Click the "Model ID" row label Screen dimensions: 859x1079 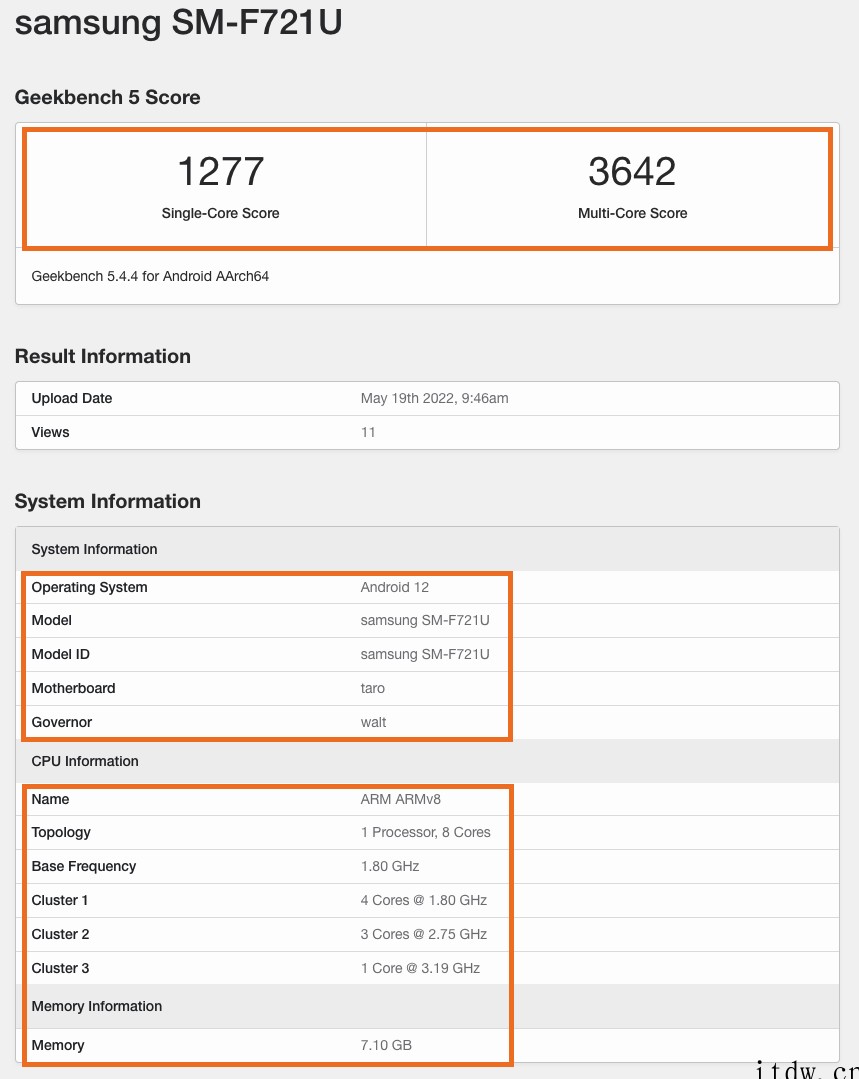(x=61, y=654)
